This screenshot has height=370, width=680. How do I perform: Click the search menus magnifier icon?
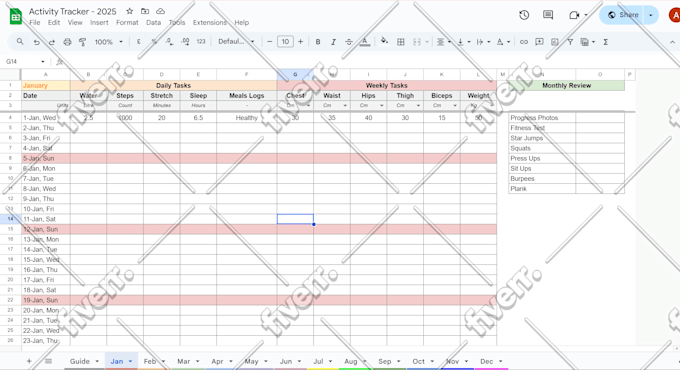point(20,42)
